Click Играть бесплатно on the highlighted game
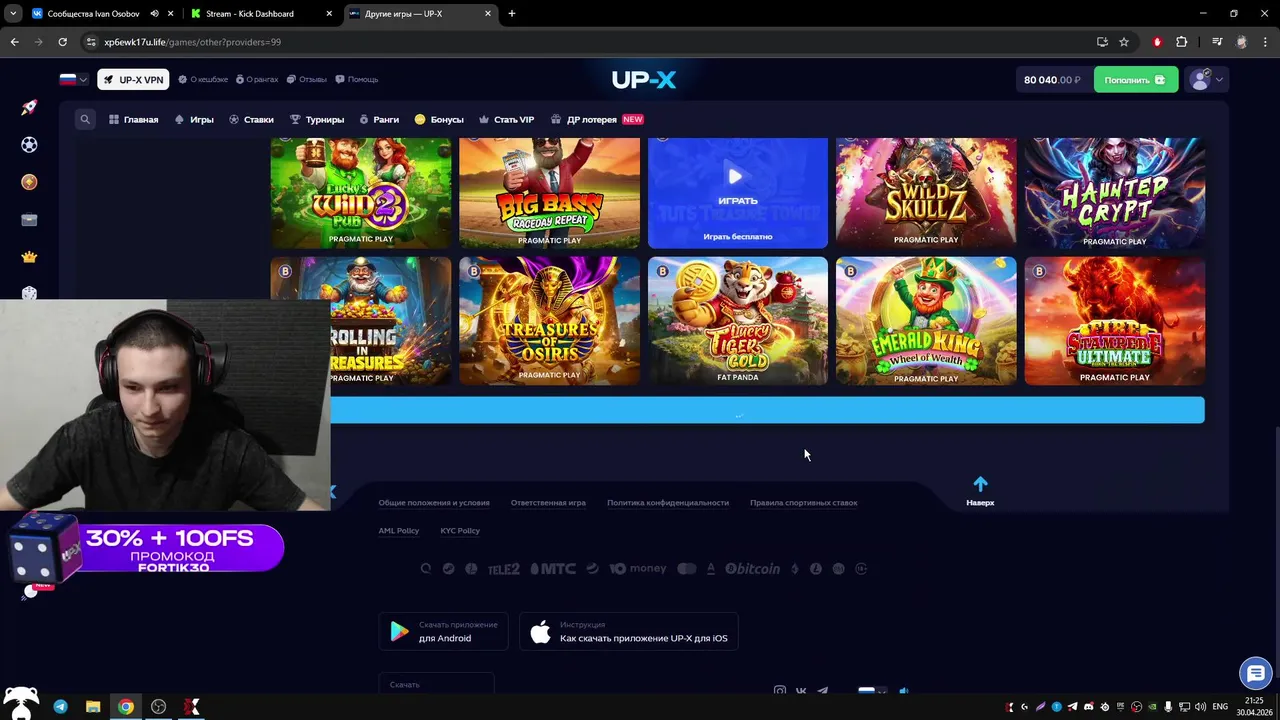Screen dimensions: 1280x720 [x=738, y=237]
